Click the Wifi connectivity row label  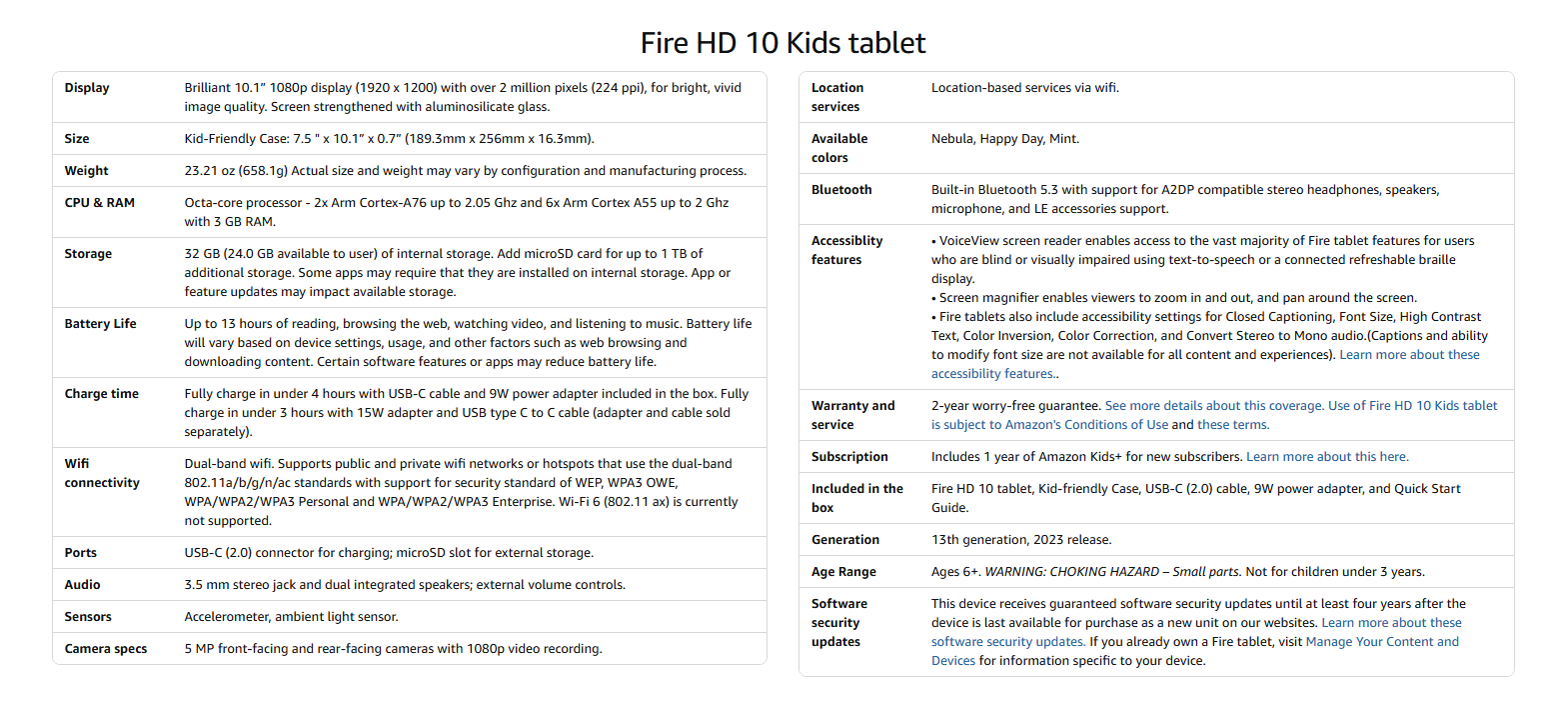coord(101,473)
